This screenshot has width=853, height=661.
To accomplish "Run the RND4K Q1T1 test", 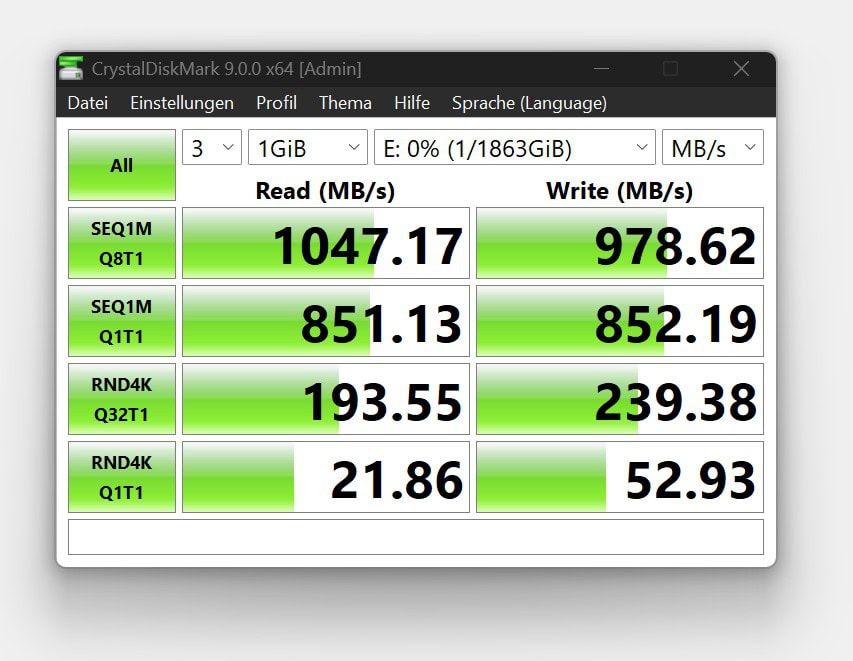I will click(x=122, y=477).
